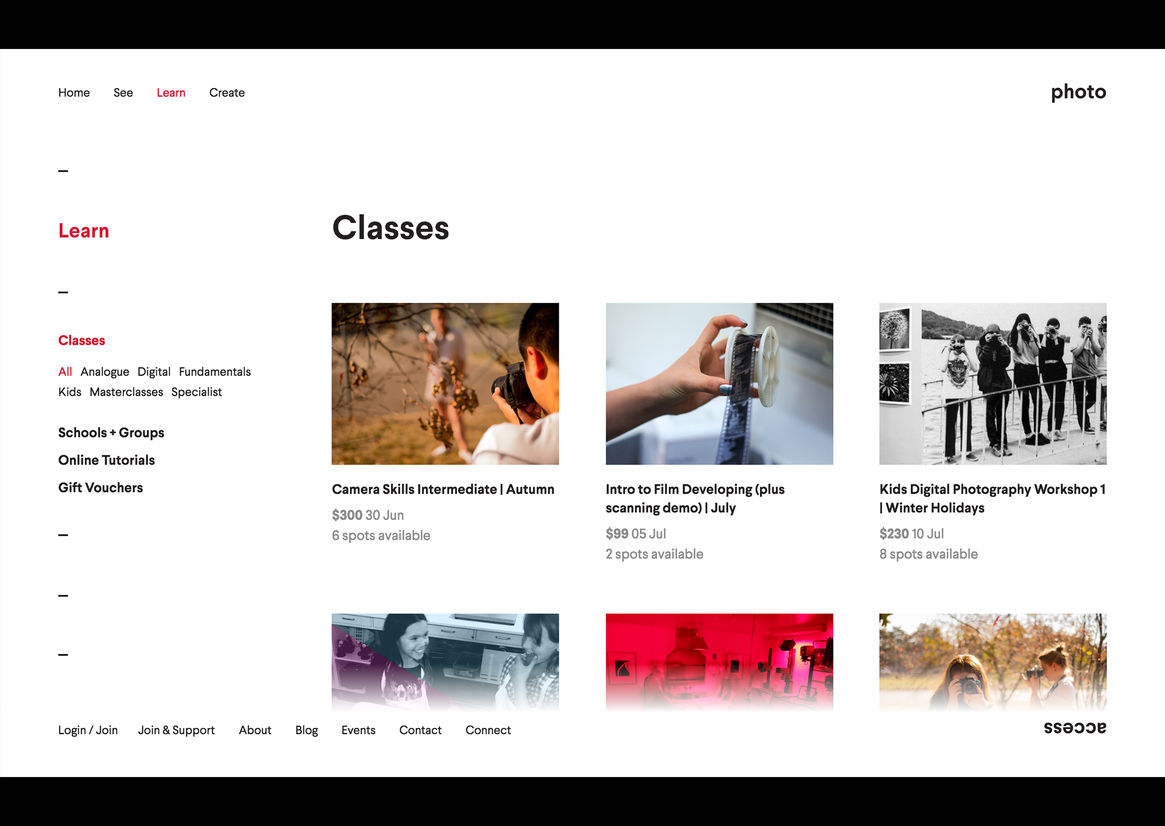This screenshot has height=826, width=1165.
Task: Choose the Specialist filter
Action: pyautogui.click(x=197, y=392)
